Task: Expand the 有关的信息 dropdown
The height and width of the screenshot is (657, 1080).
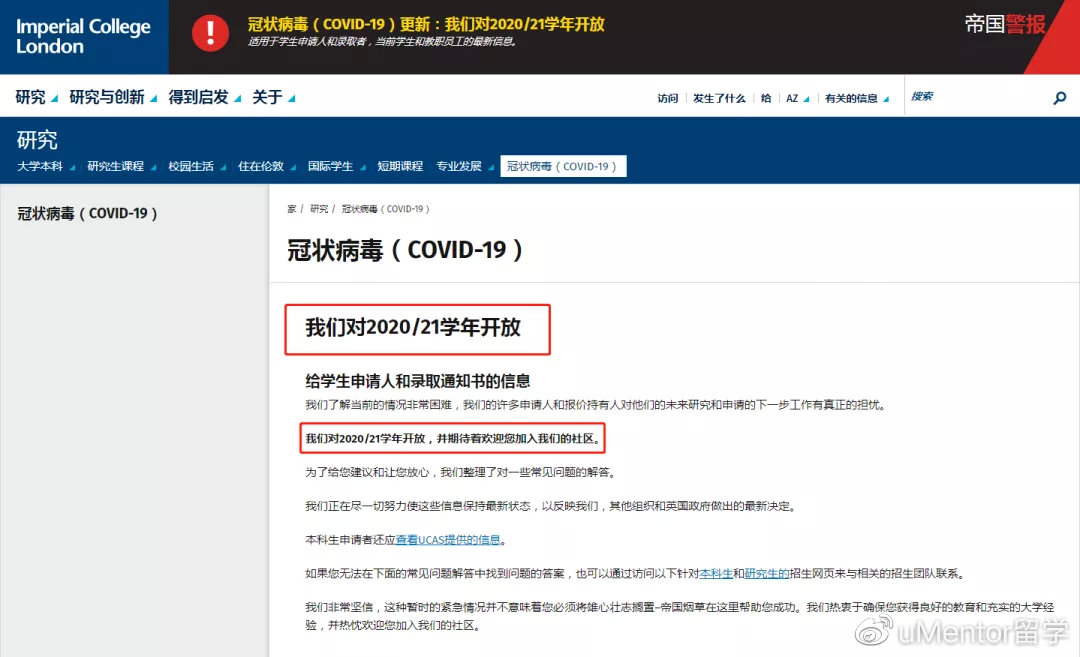Action: pyautogui.click(x=857, y=98)
